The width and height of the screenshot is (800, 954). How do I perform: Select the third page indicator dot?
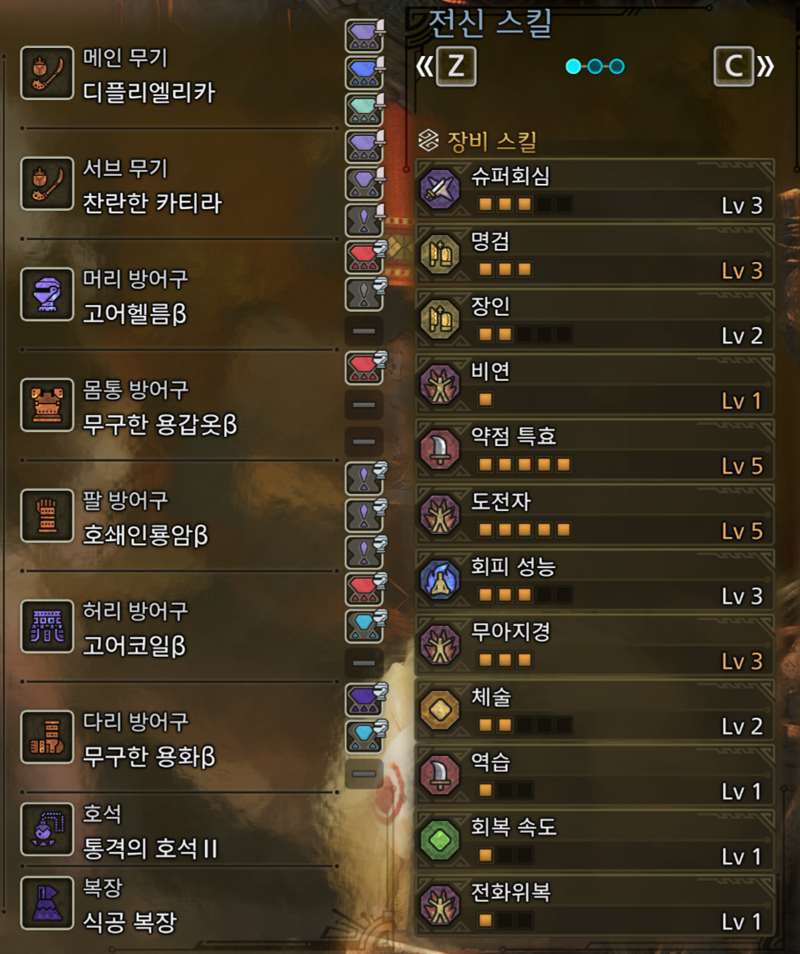617,66
